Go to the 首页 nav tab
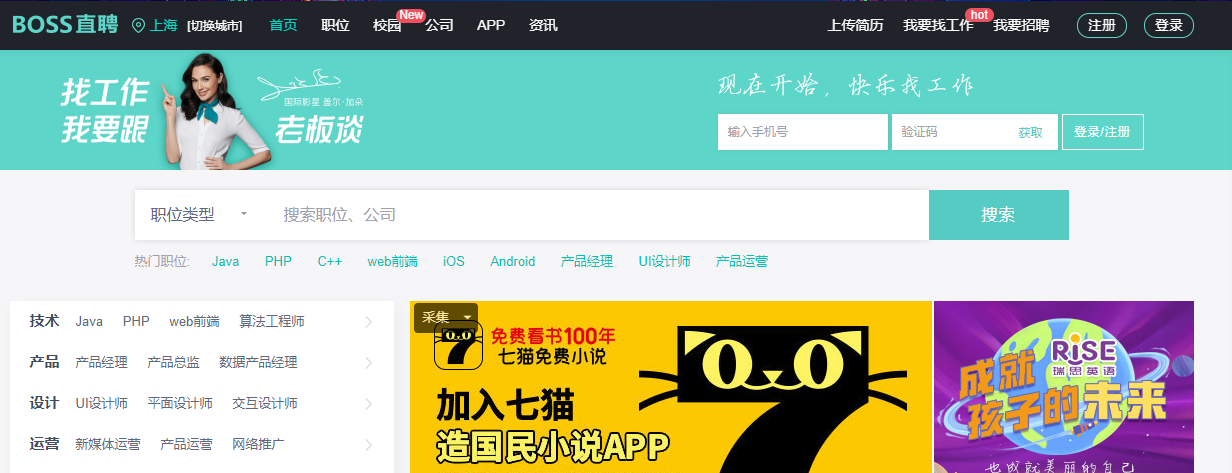Viewport: 1232px width, 473px height. pyautogui.click(x=283, y=25)
